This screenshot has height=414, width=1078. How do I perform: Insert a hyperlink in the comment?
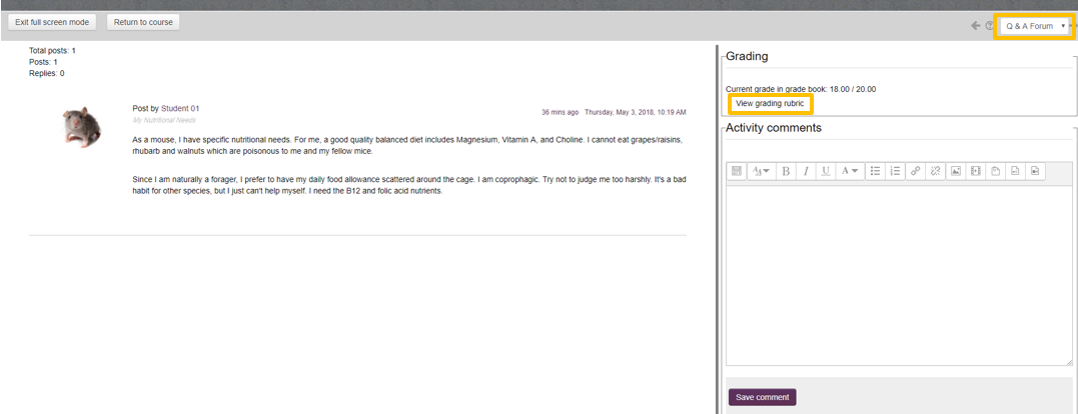coord(916,171)
